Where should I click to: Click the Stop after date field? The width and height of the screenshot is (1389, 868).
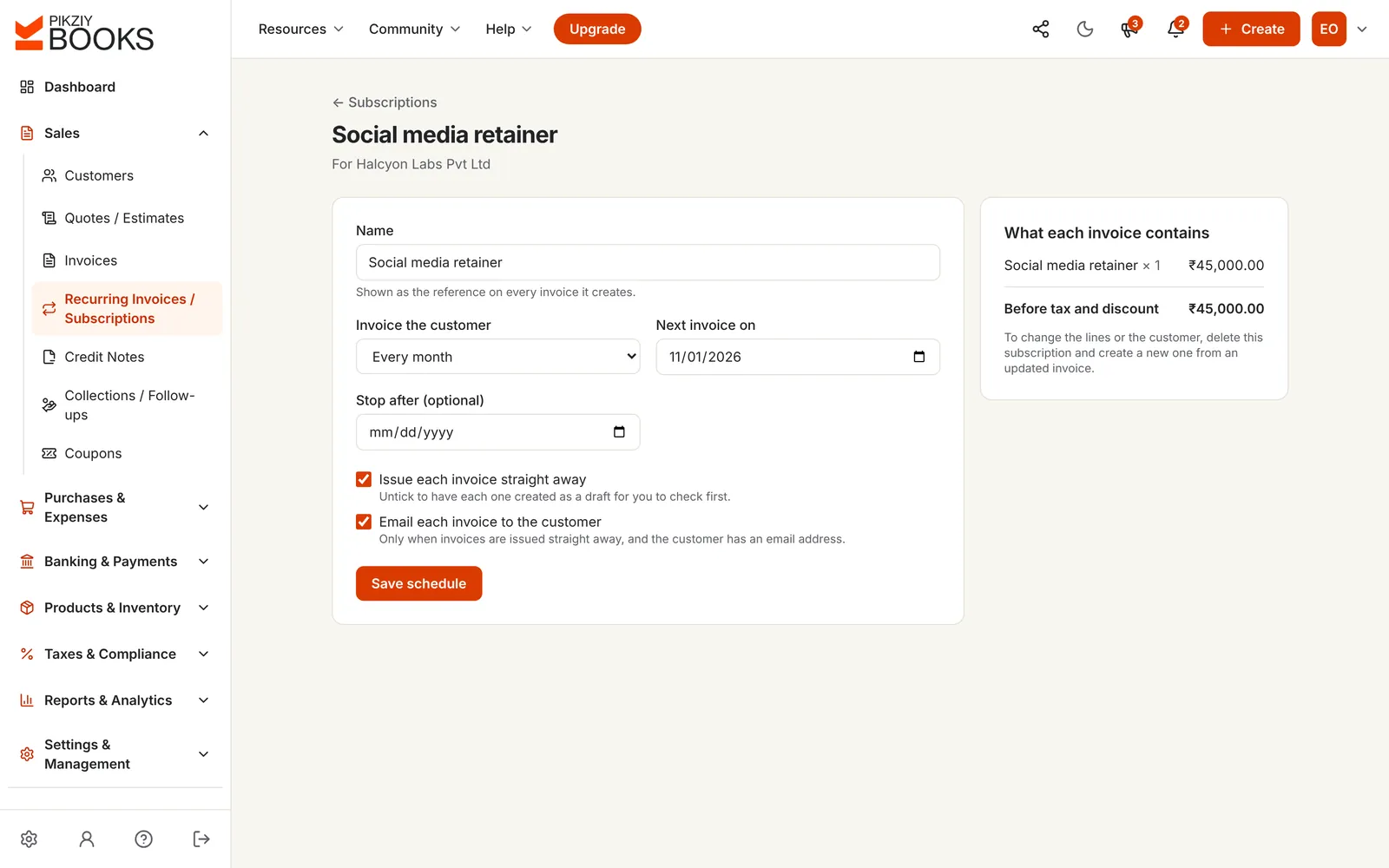(497, 432)
